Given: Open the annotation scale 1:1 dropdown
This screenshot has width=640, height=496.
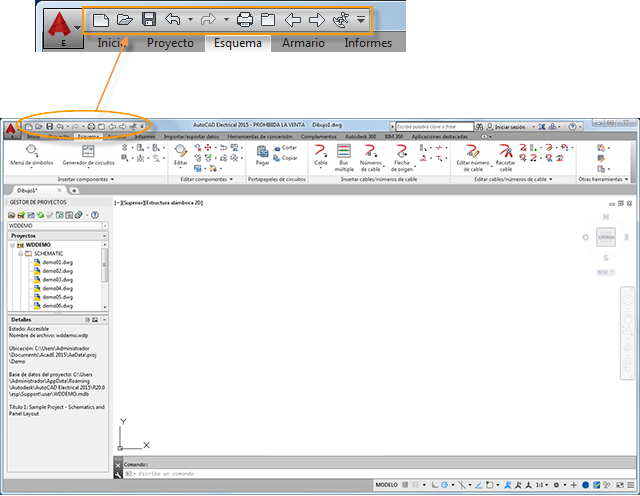Looking at the screenshot, I should coord(542,485).
